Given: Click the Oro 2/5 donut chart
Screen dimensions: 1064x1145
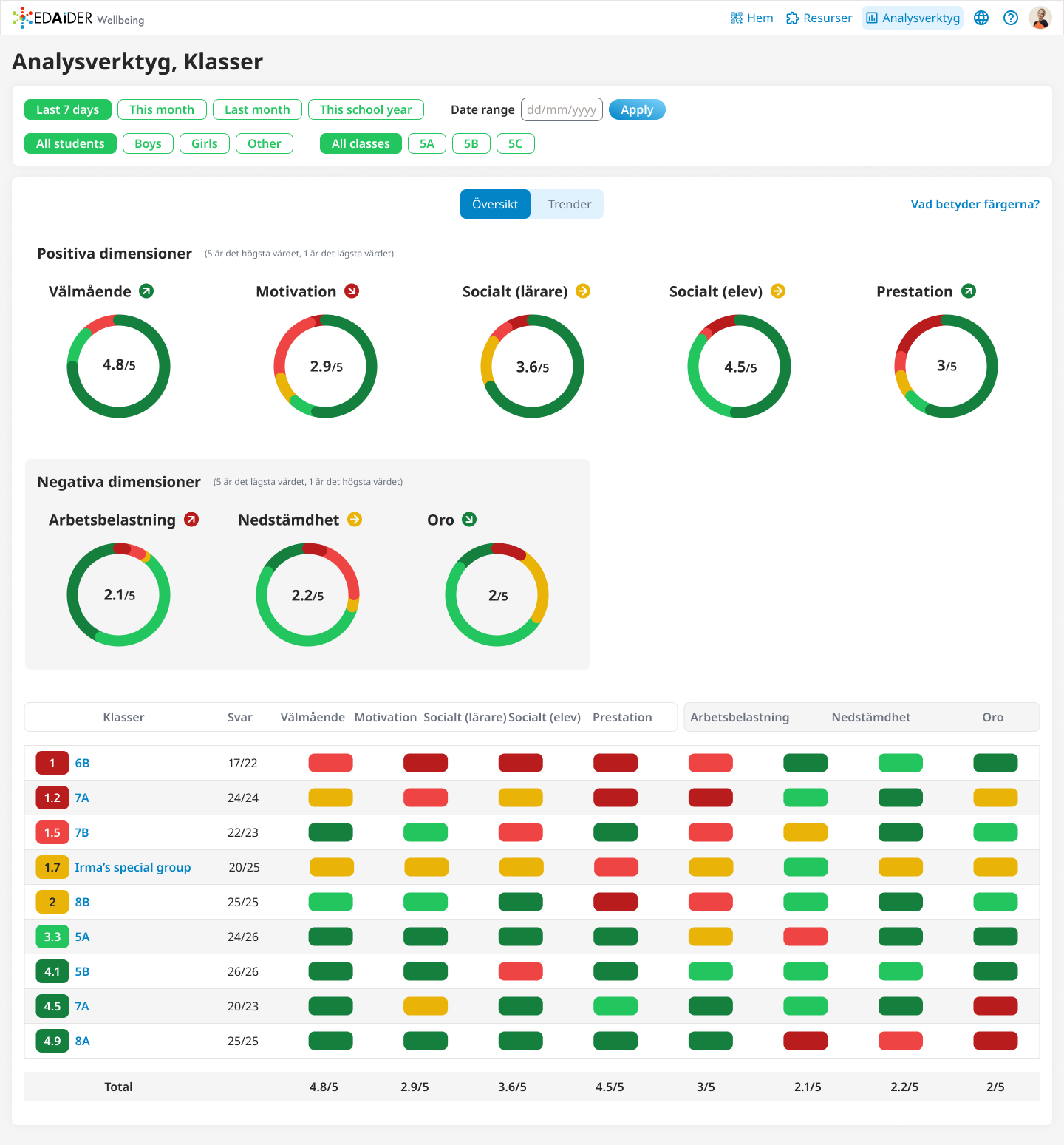Looking at the screenshot, I should (497, 595).
